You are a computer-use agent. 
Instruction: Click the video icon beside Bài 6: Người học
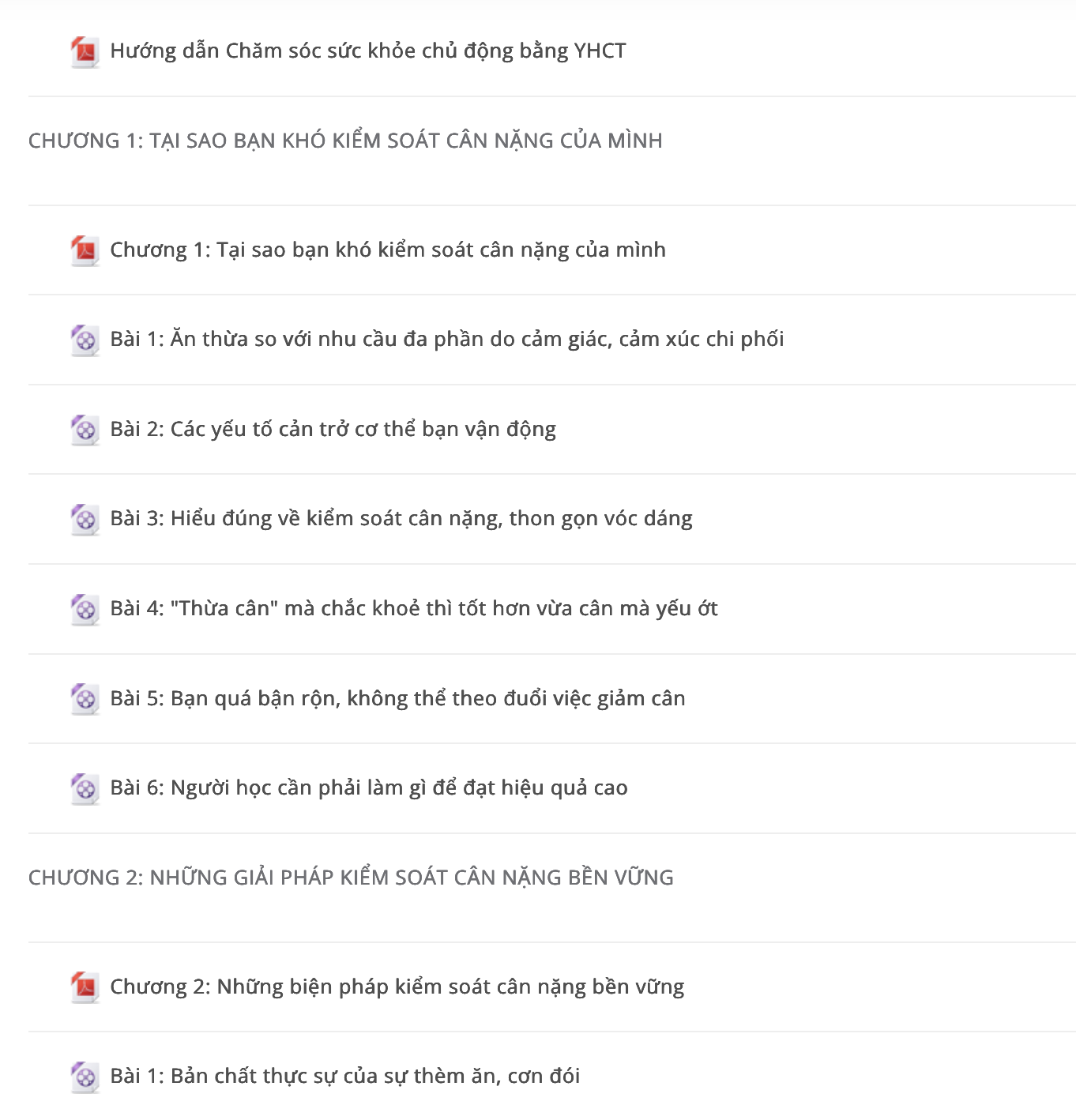[x=85, y=789]
